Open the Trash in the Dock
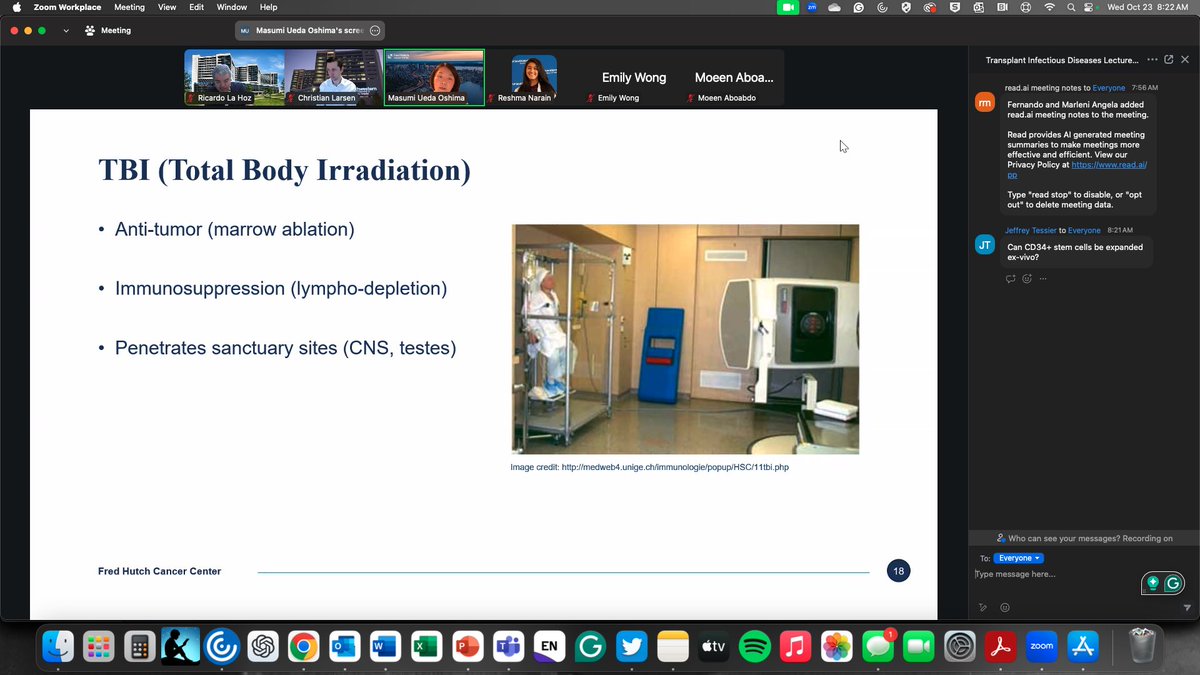1200x675 pixels. [1141, 647]
